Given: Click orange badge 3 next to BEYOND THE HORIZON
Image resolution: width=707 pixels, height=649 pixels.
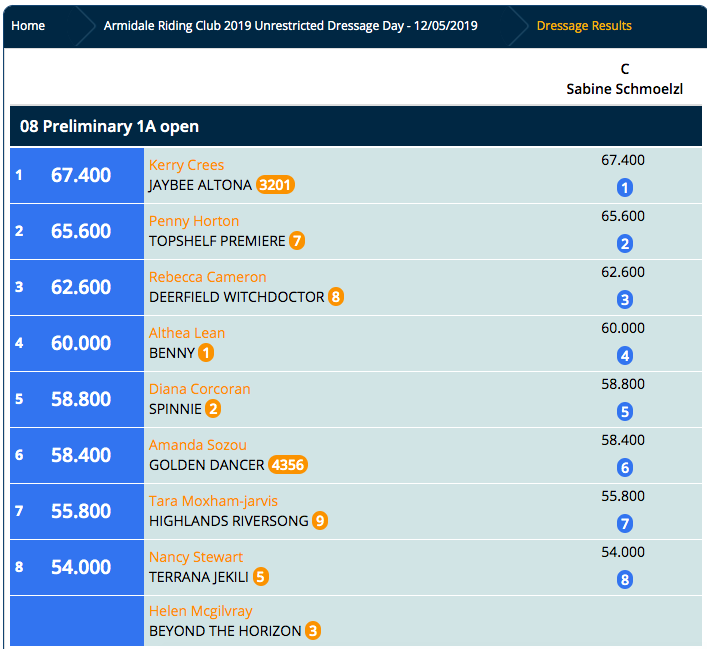Looking at the screenshot, I should (x=313, y=631).
